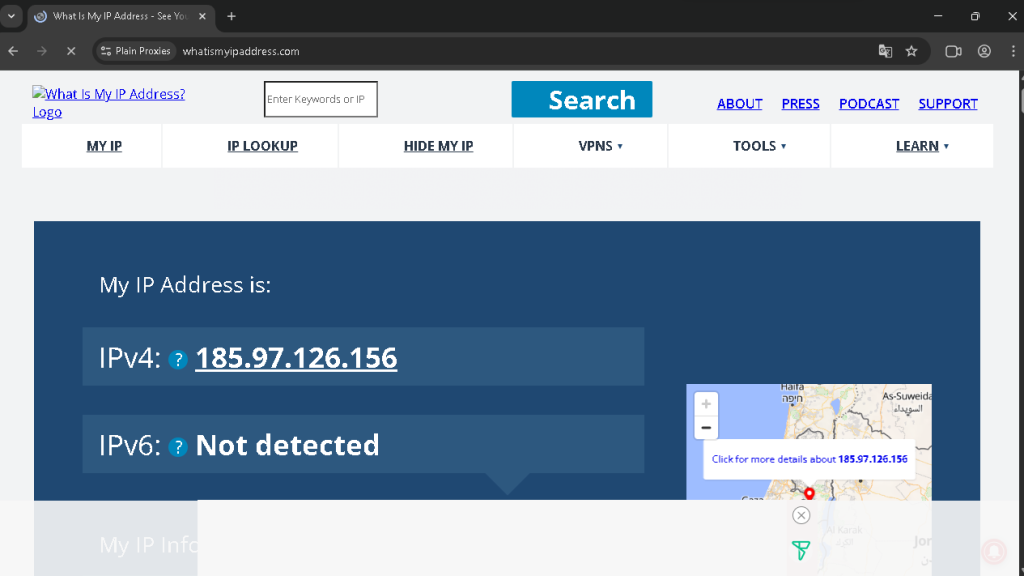Click the IPv6 question mark help icon
1024x576 pixels.
click(178, 447)
